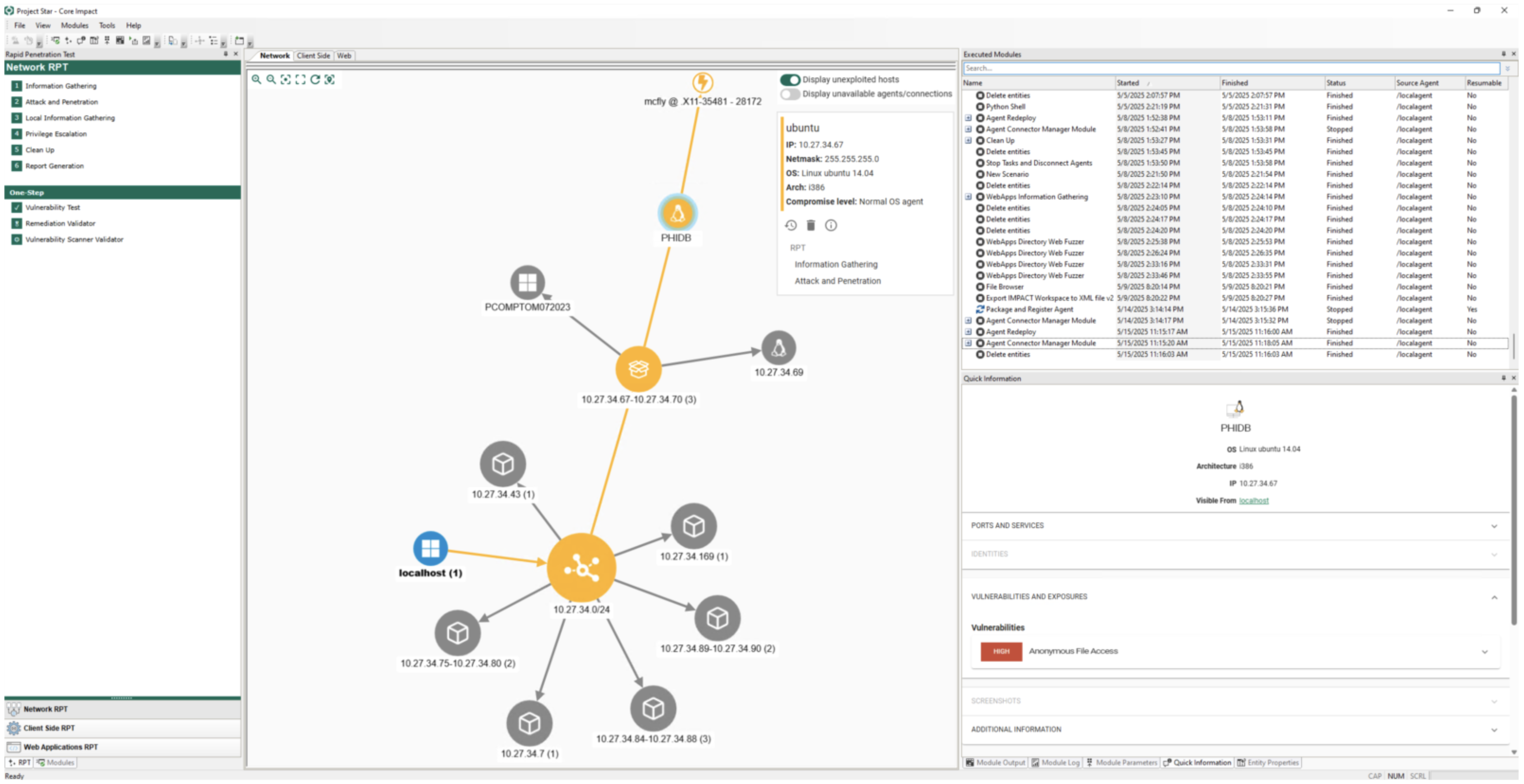Viewport: 1524px width, 784px height.
Task: Toggle Display unexploited hosts switch
Action: coord(790,79)
